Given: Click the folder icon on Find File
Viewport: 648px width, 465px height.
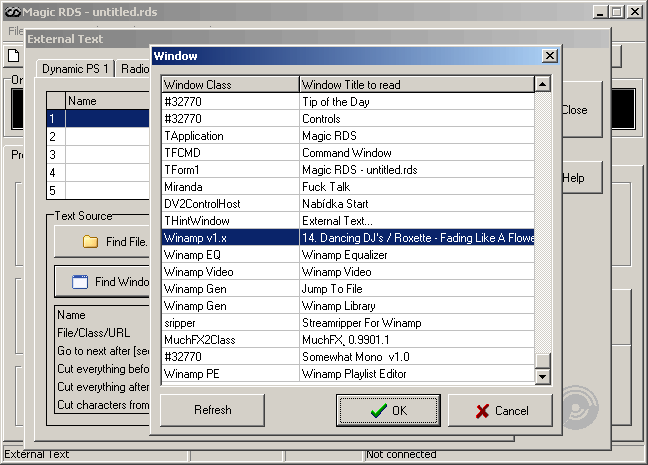Looking at the screenshot, I should [x=90, y=241].
